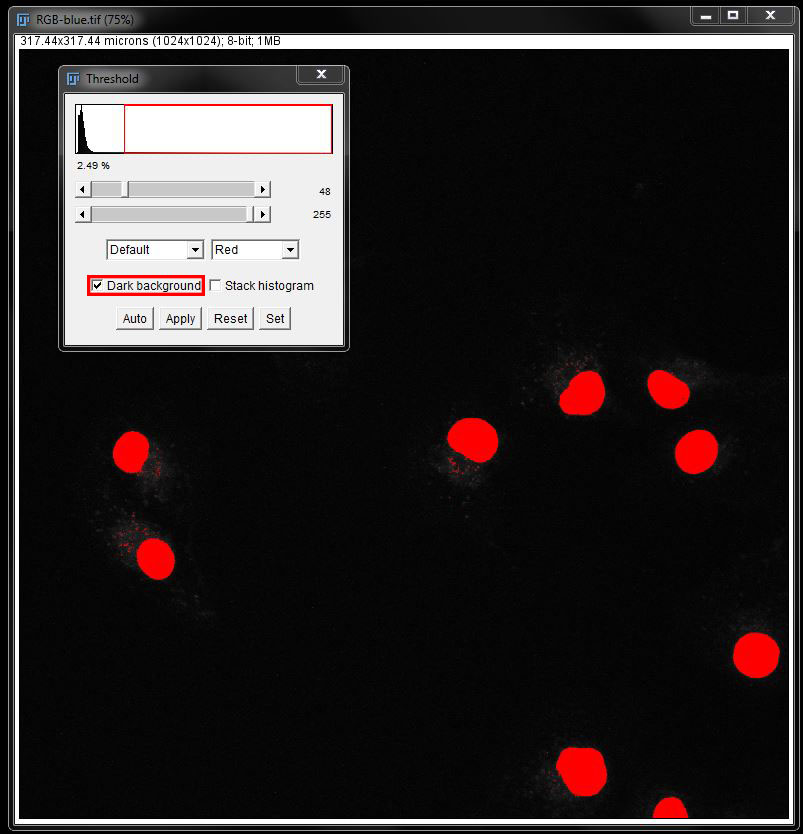Click left arrow of the minimum threshold slider
The height and width of the screenshot is (834, 803).
pos(83,189)
